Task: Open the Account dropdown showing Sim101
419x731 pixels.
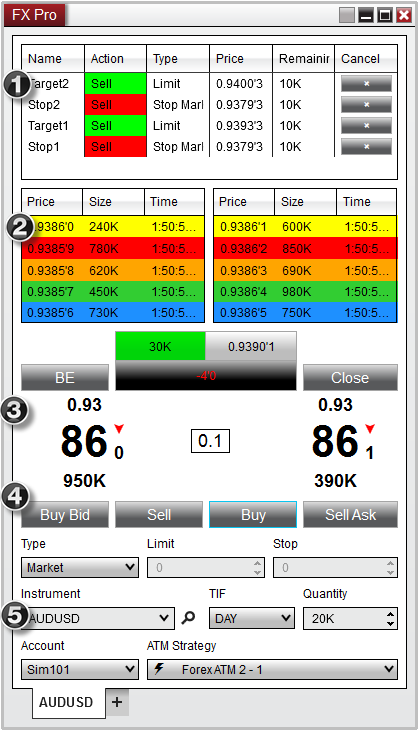Action: (80, 669)
